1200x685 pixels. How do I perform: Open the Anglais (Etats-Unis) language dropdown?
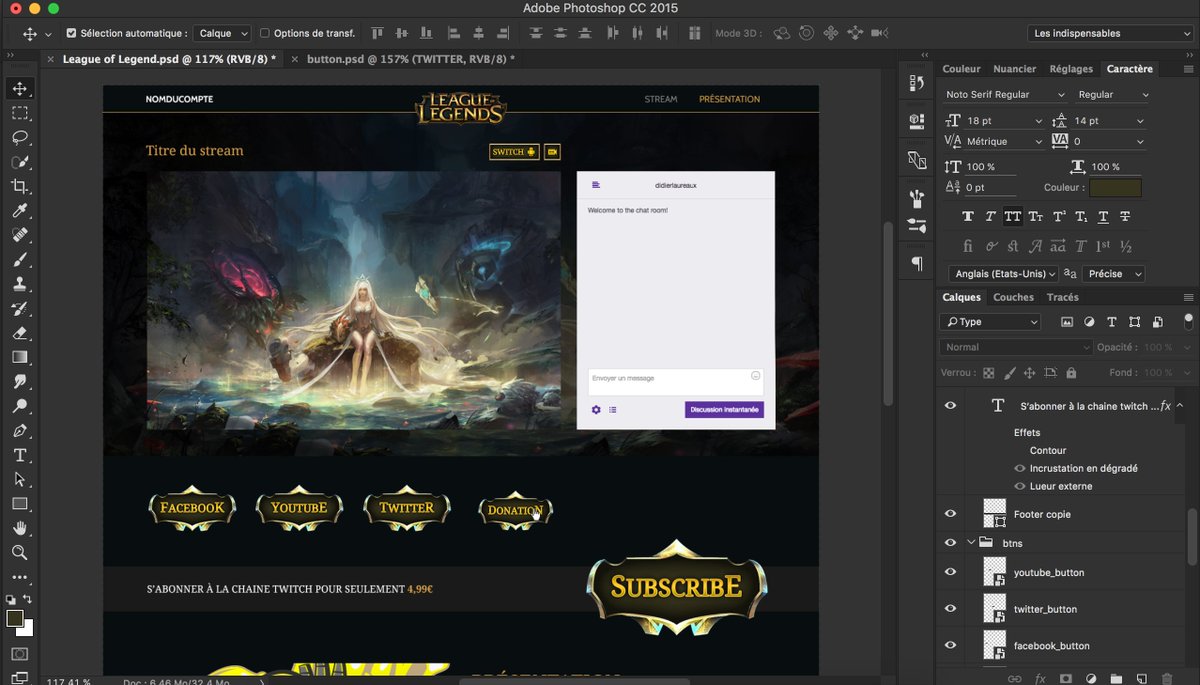click(1003, 273)
